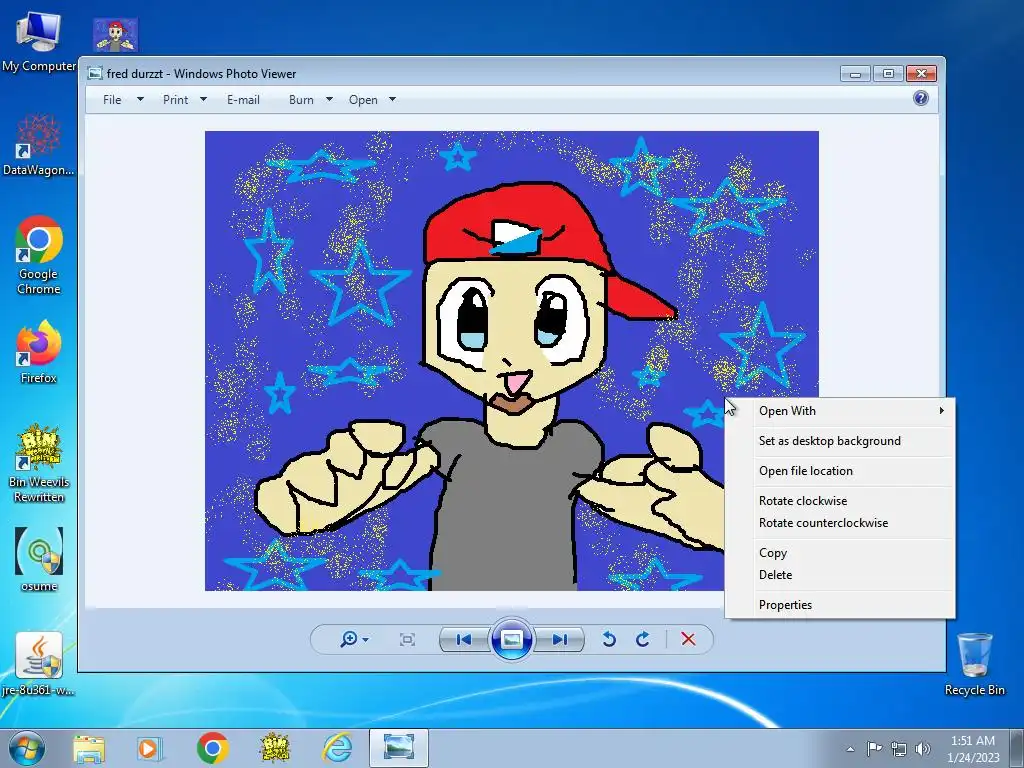Open the volume speaker icon
This screenshot has height=768, width=1024.
(x=923, y=749)
